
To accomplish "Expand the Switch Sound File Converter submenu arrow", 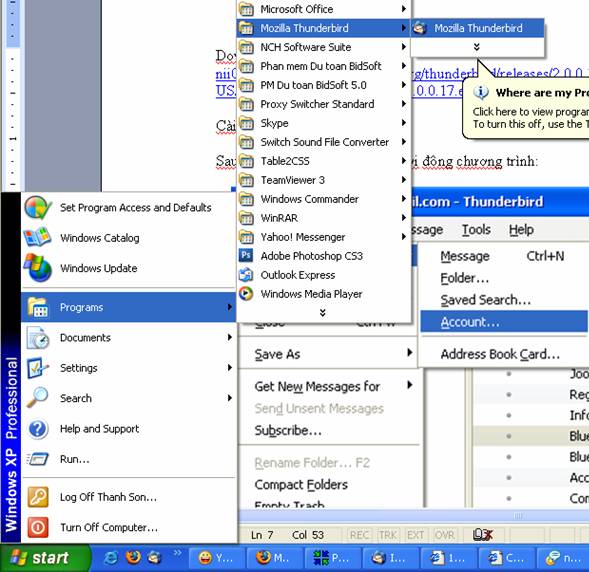I will pos(404,142).
